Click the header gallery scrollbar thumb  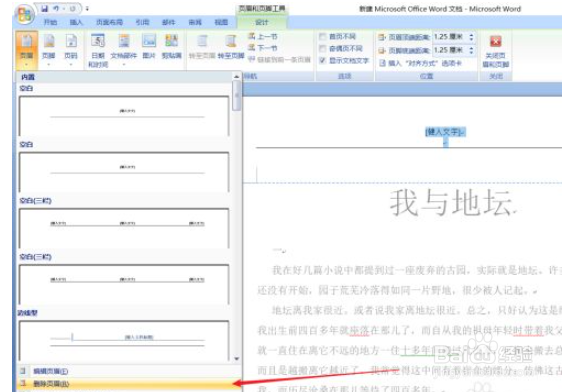[x=236, y=95]
